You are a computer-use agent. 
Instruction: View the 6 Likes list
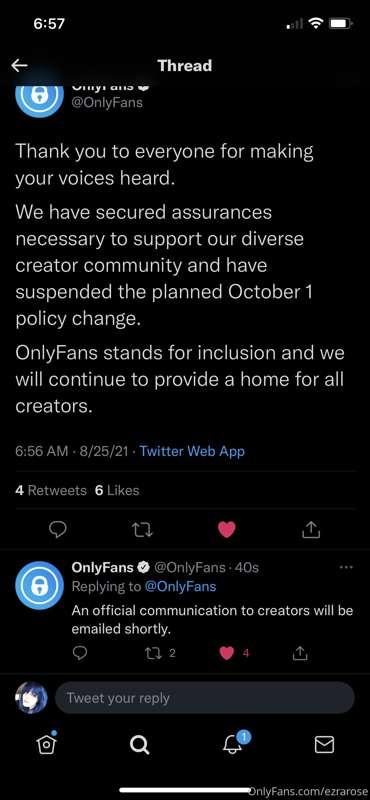(117, 490)
